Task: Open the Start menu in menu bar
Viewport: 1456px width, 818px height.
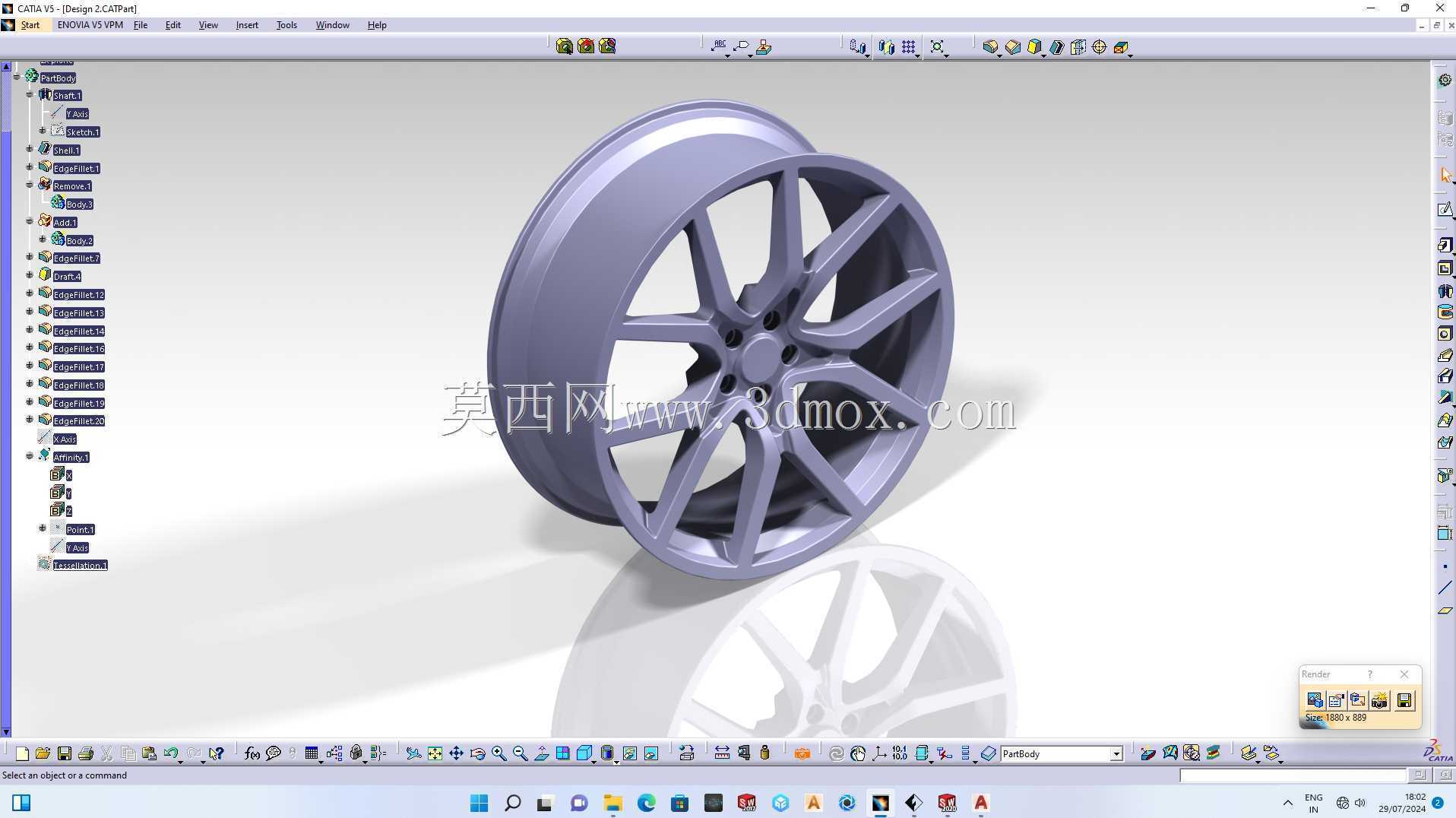Action: coord(30,25)
